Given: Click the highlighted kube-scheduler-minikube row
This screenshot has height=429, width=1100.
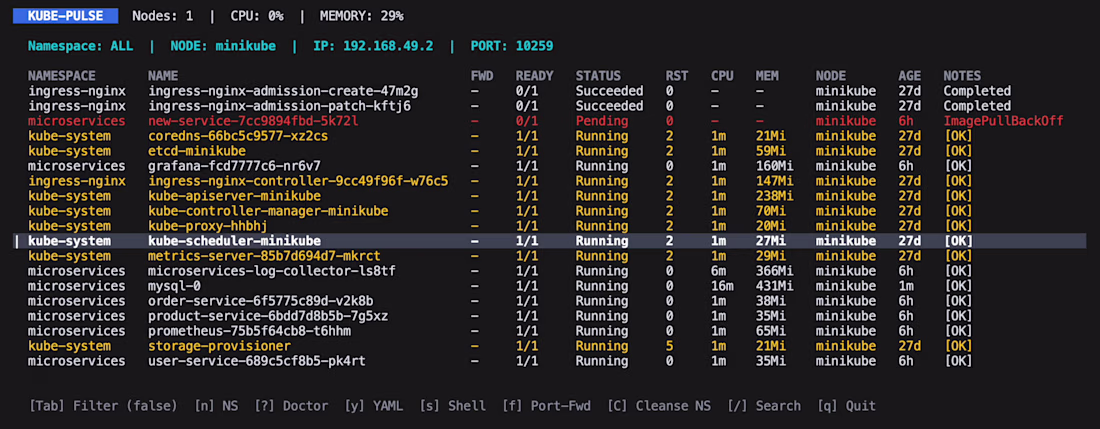Looking at the screenshot, I should (x=234, y=241).
